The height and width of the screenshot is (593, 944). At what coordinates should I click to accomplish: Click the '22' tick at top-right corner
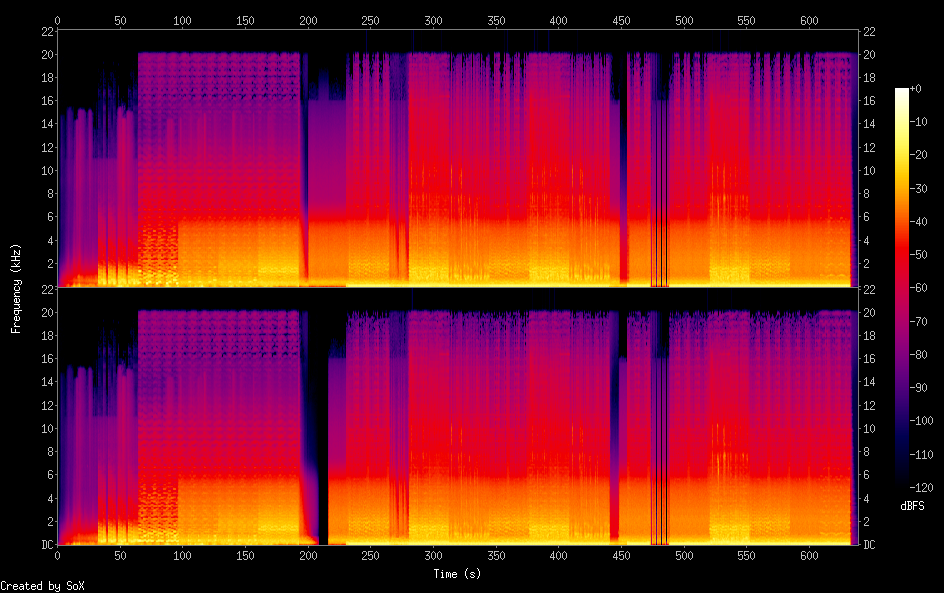pos(869,31)
